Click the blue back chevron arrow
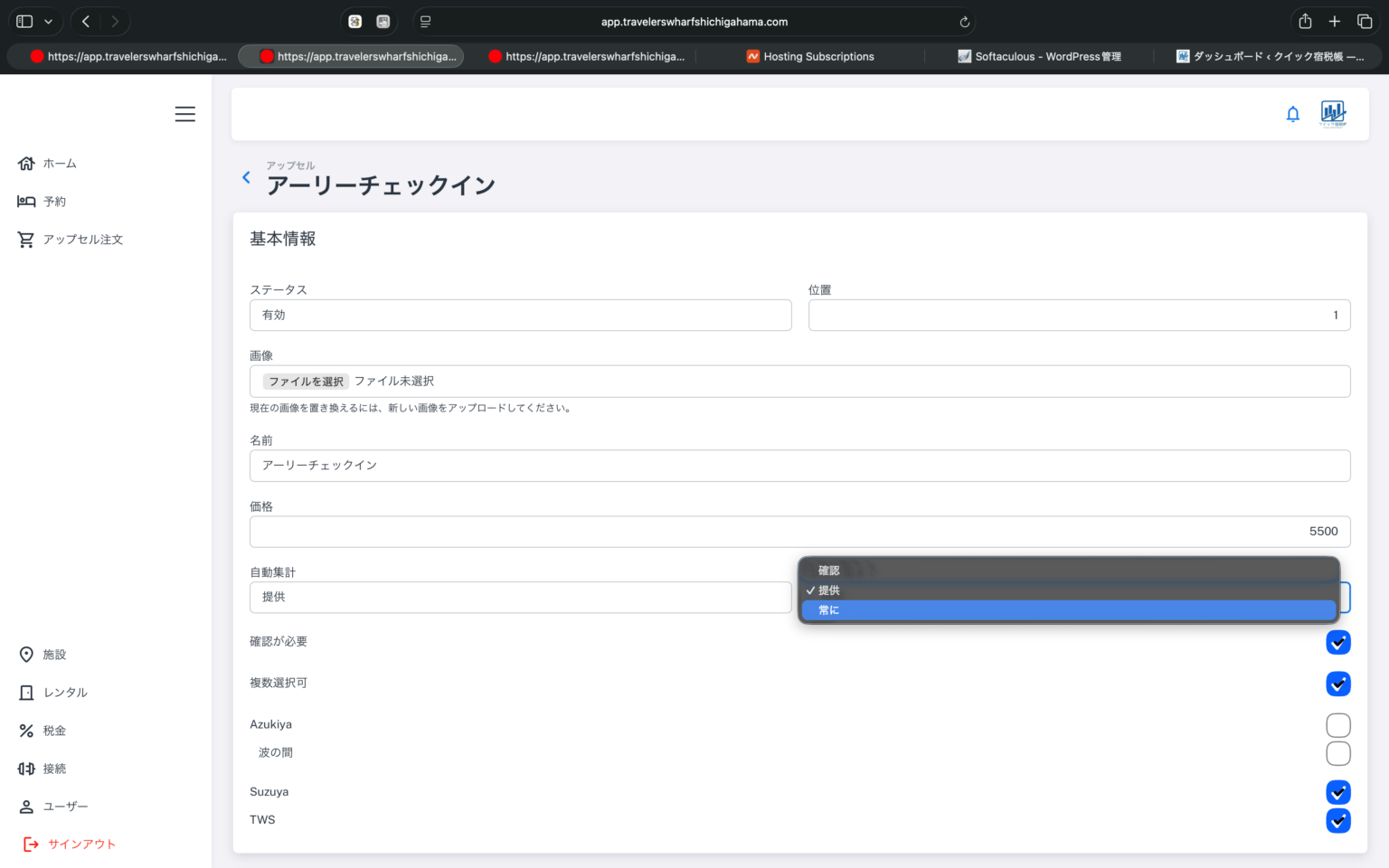The height and width of the screenshot is (868, 1389). click(x=246, y=177)
